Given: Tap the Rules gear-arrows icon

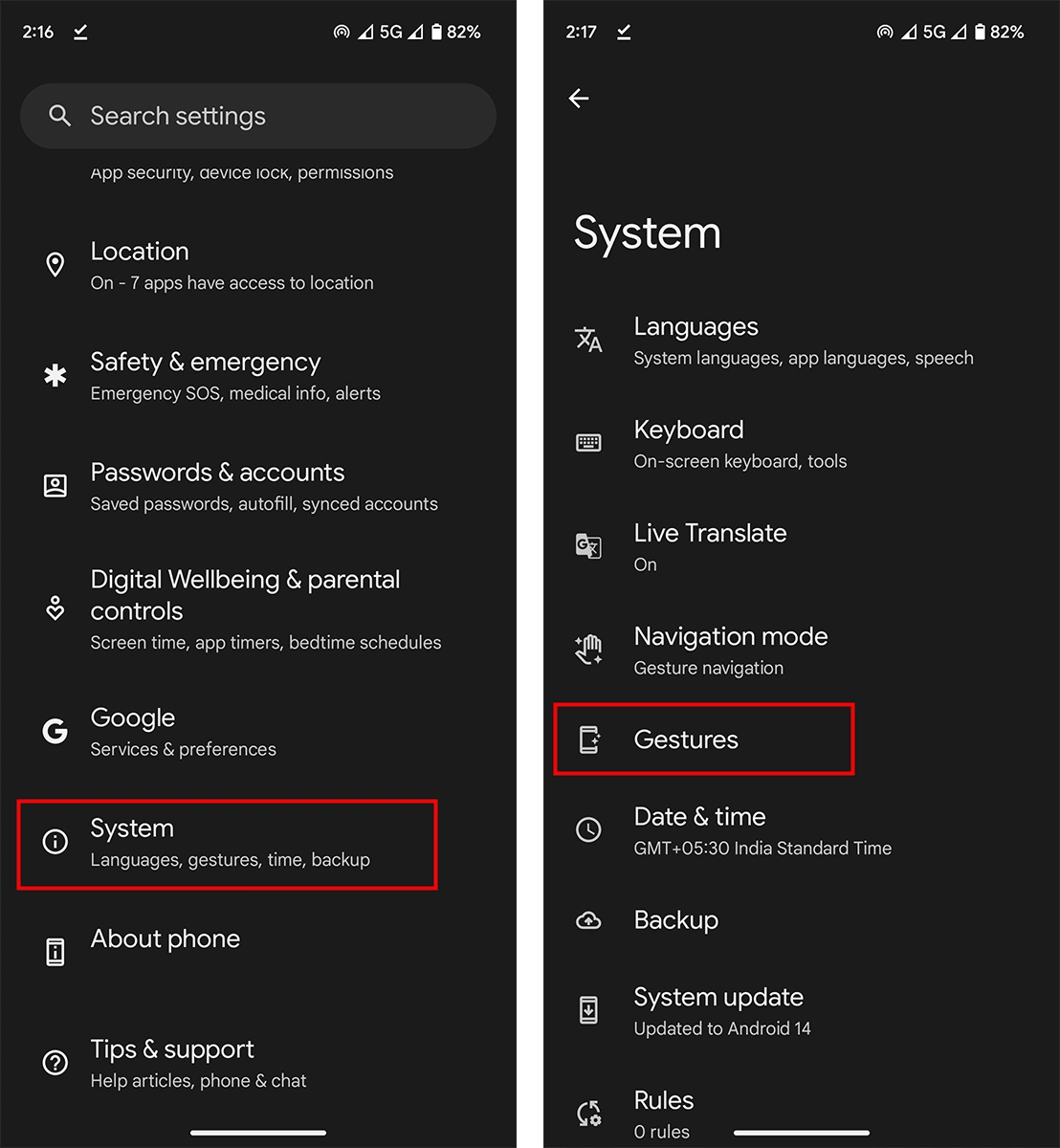Looking at the screenshot, I should [588, 1114].
